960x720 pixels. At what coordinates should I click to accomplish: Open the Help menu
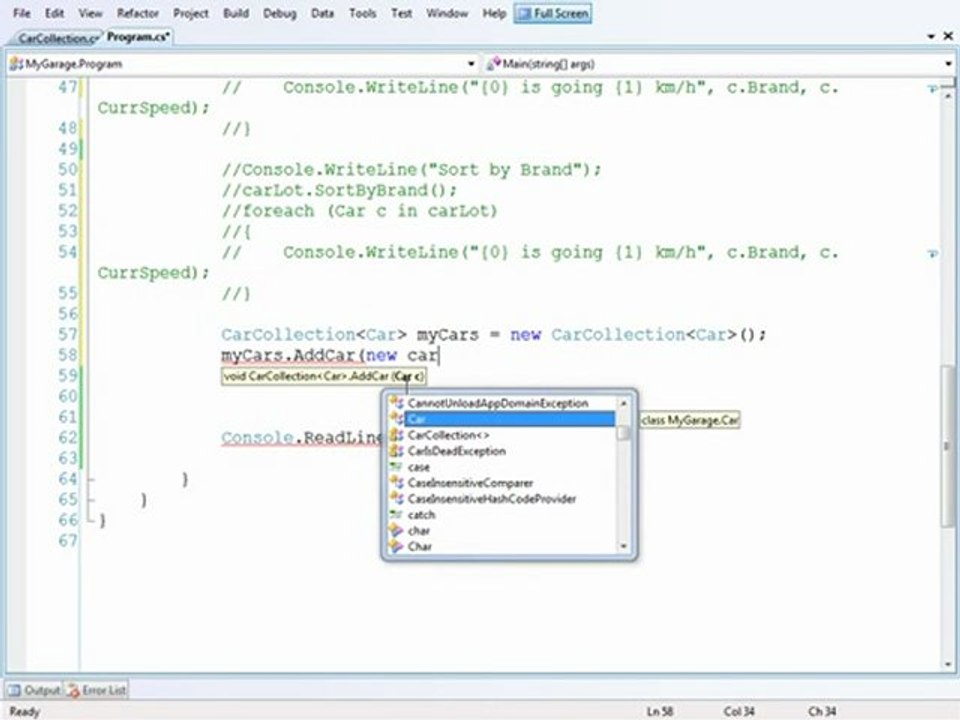tap(493, 13)
